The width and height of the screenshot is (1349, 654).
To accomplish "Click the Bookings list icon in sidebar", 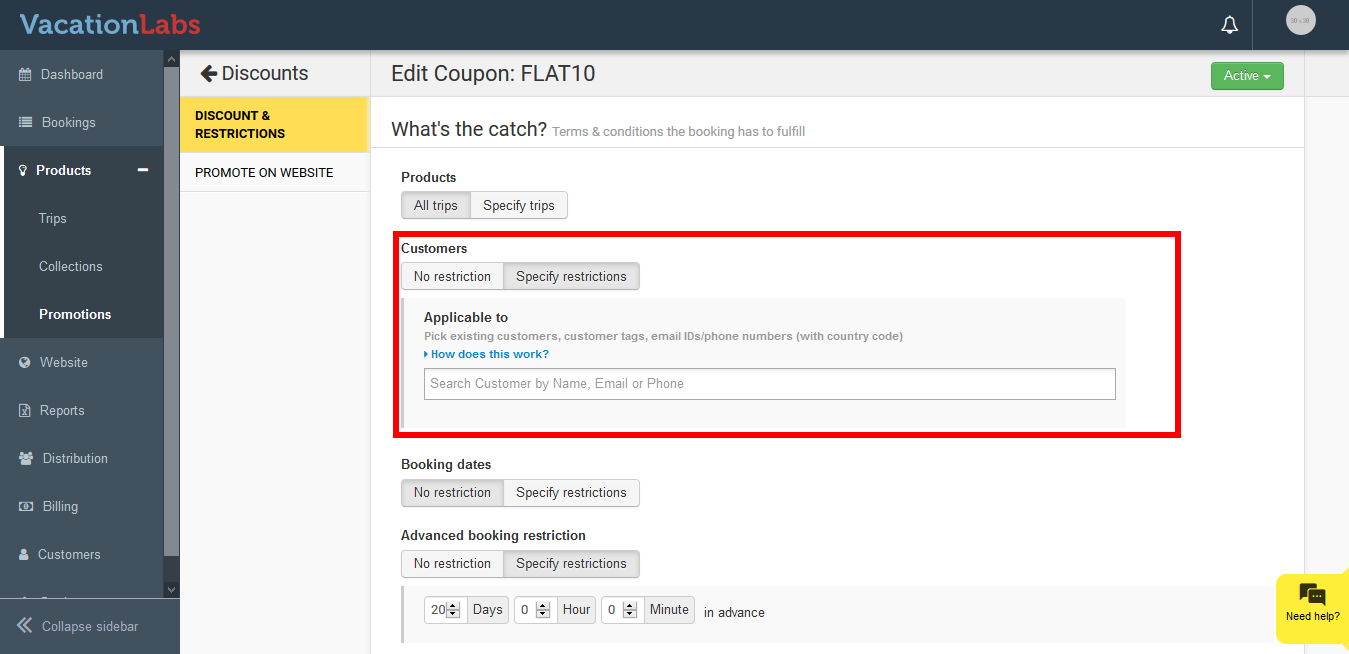I will pos(25,123).
